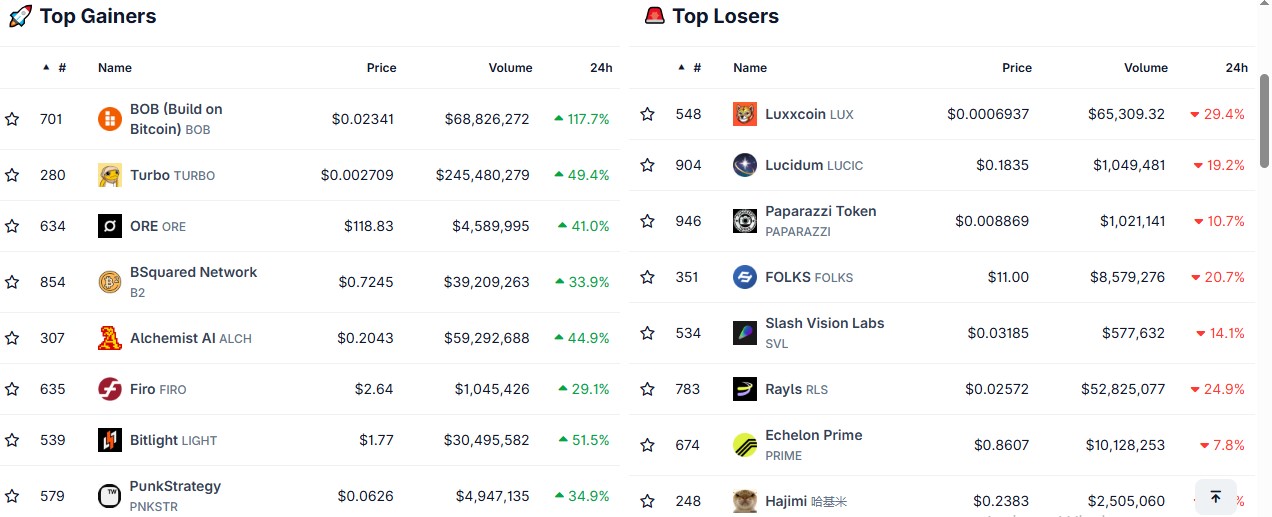The height and width of the screenshot is (517, 1272).
Task: Click the BSquared Network logo
Action: pos(110,282)
